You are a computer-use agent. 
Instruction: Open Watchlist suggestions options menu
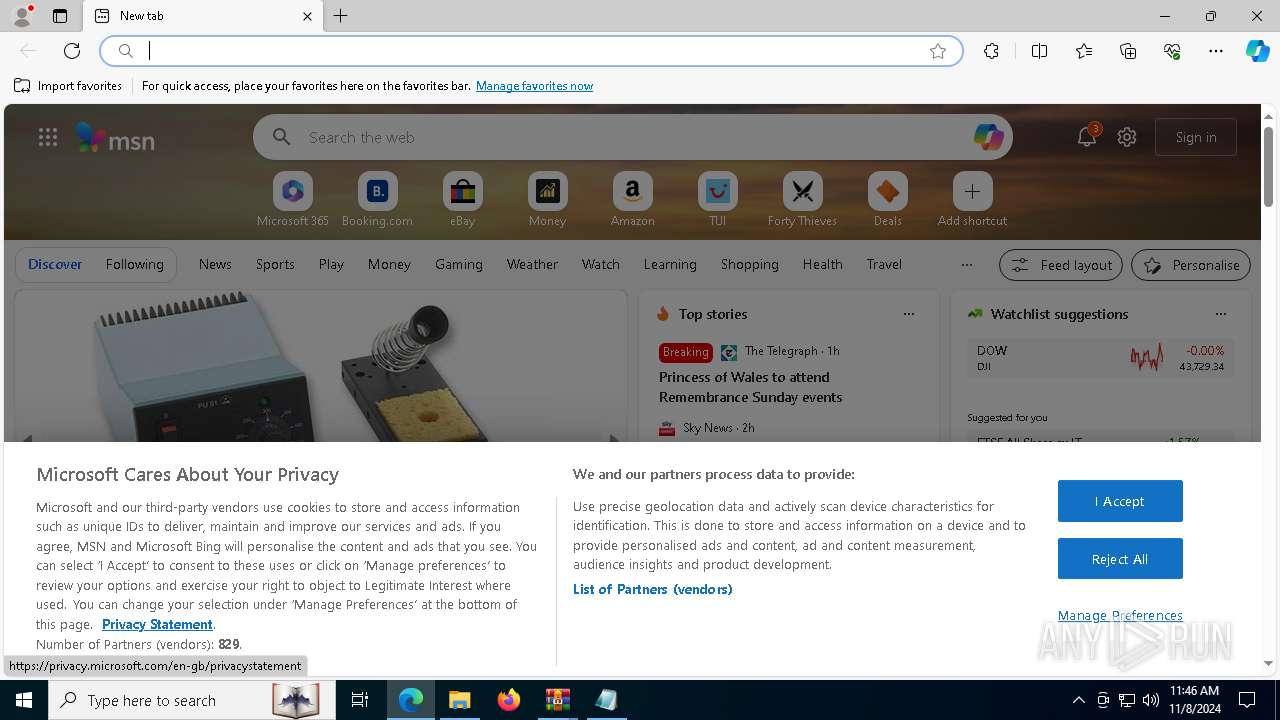coord(1220,314)
